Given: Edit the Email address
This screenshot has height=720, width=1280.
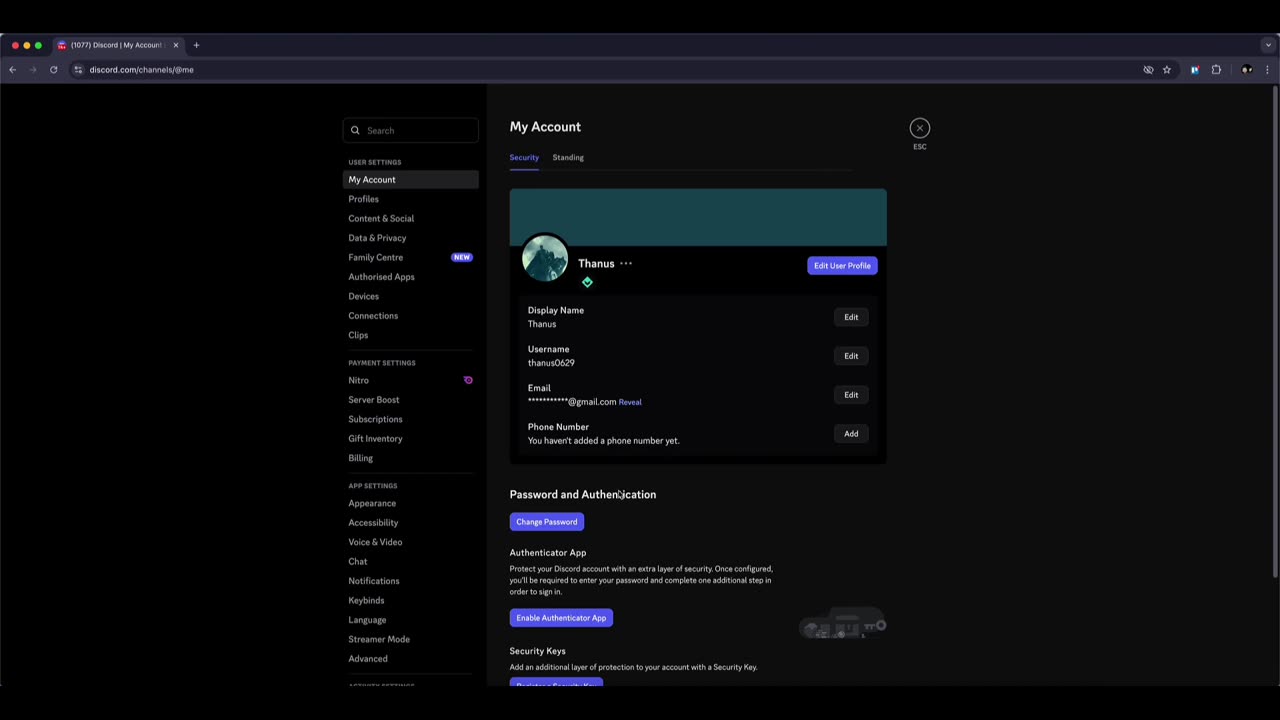Looking at the screenshot, I should point(851,395).
